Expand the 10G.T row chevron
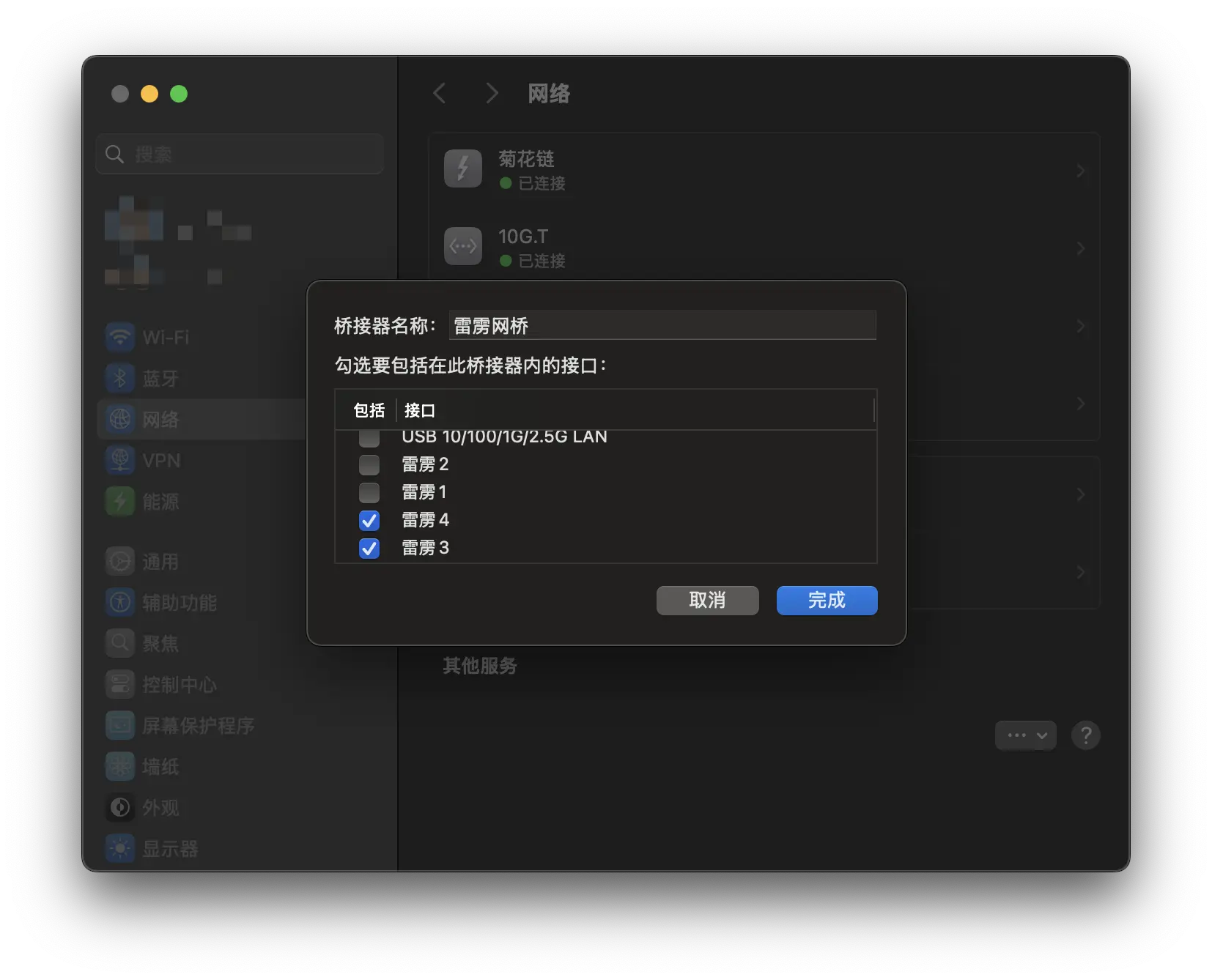The height and width of the screenshot is (980, 1212). click(1080, 248)
